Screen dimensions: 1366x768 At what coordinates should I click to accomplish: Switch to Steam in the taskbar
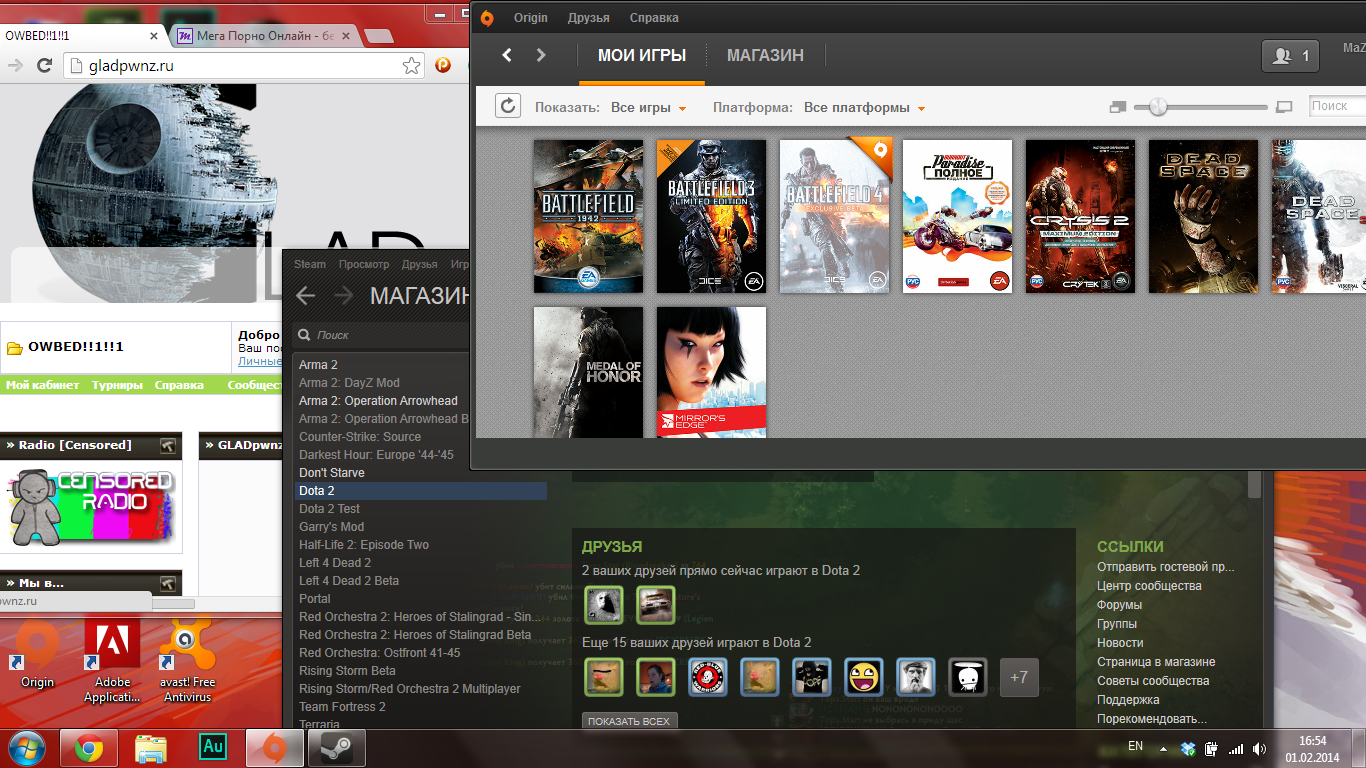[336, 747]
